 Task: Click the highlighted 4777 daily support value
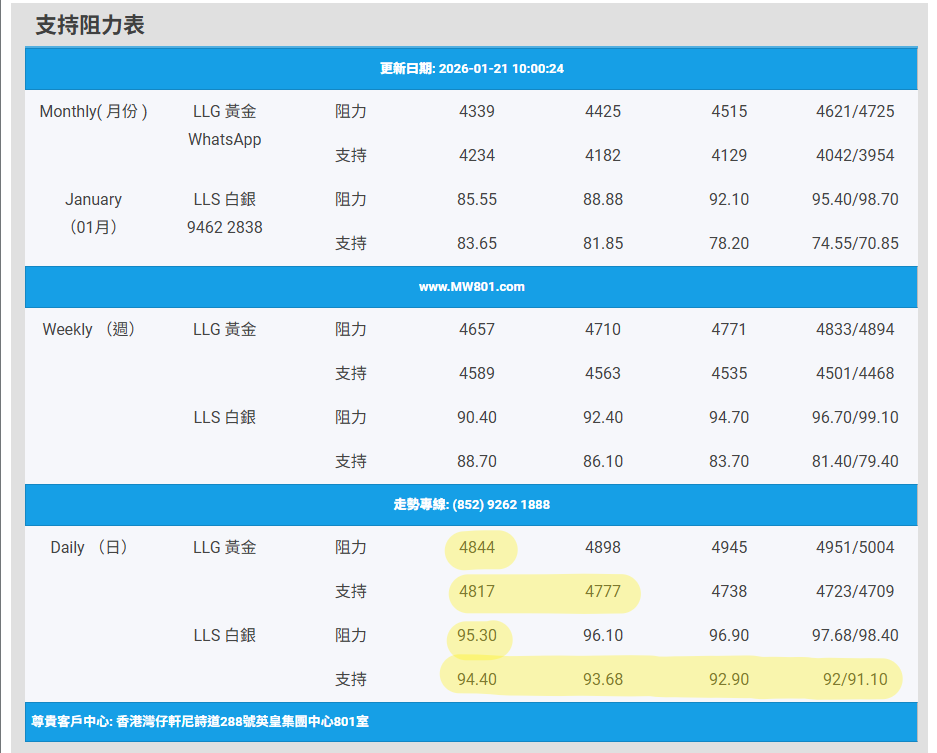(x=603, y=592)
